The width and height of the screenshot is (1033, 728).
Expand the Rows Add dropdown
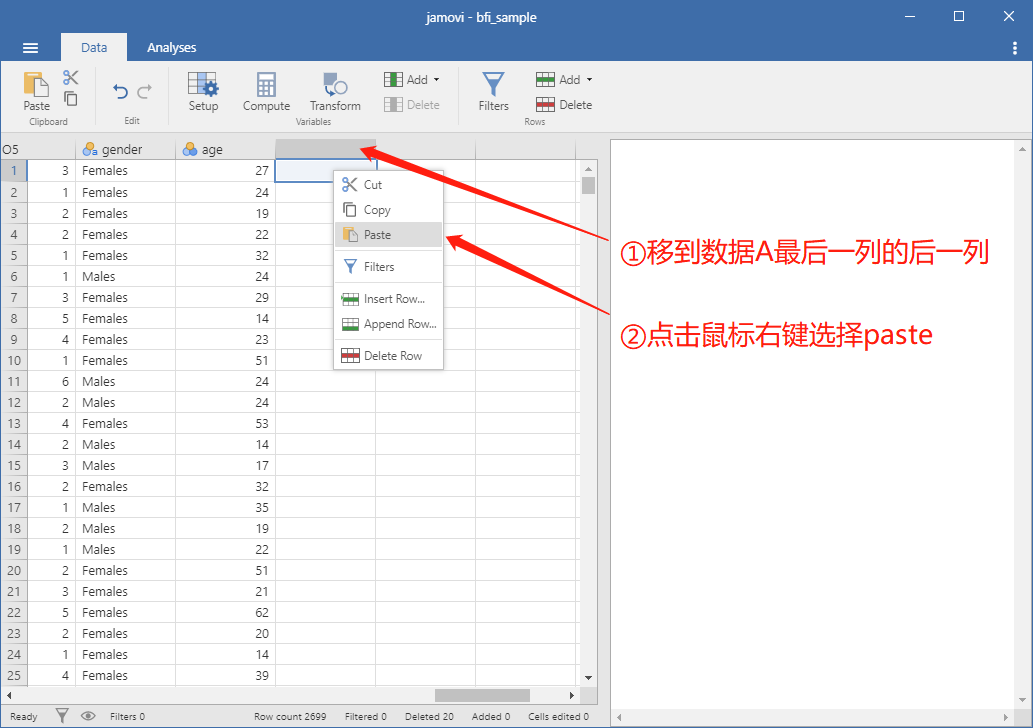[564, 80]
